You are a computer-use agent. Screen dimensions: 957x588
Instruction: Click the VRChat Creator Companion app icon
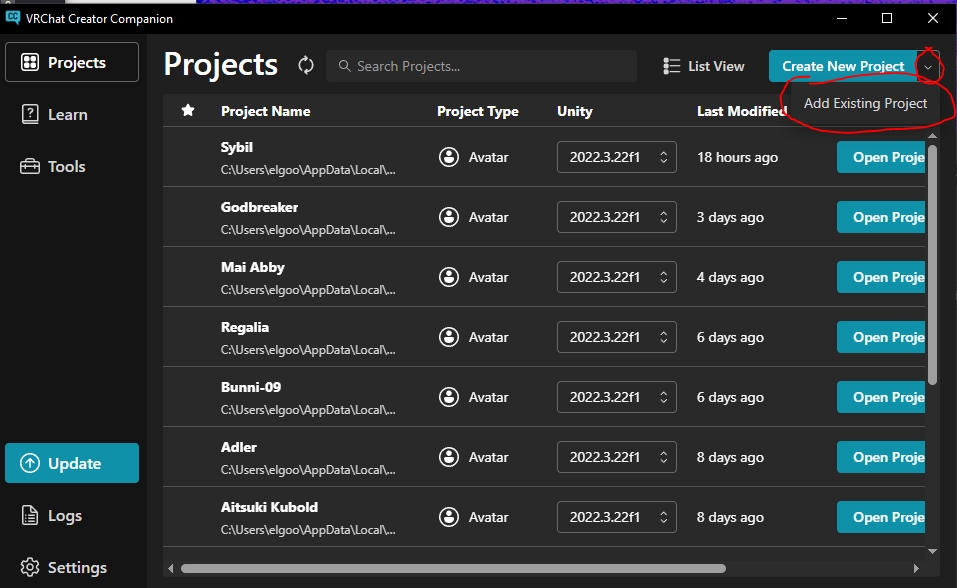click(12, 18)
